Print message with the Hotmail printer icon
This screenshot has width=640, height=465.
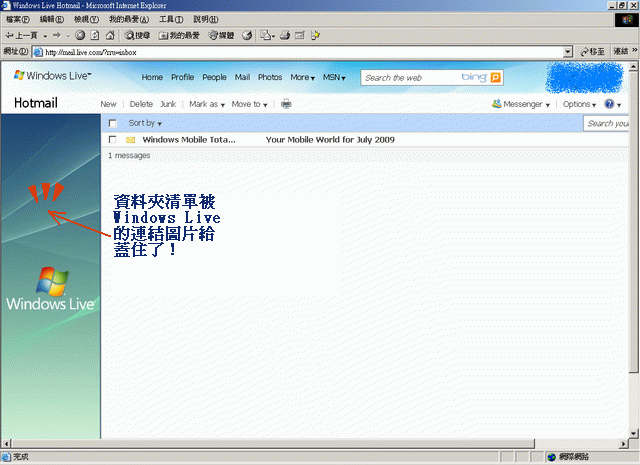pos(286,104)
